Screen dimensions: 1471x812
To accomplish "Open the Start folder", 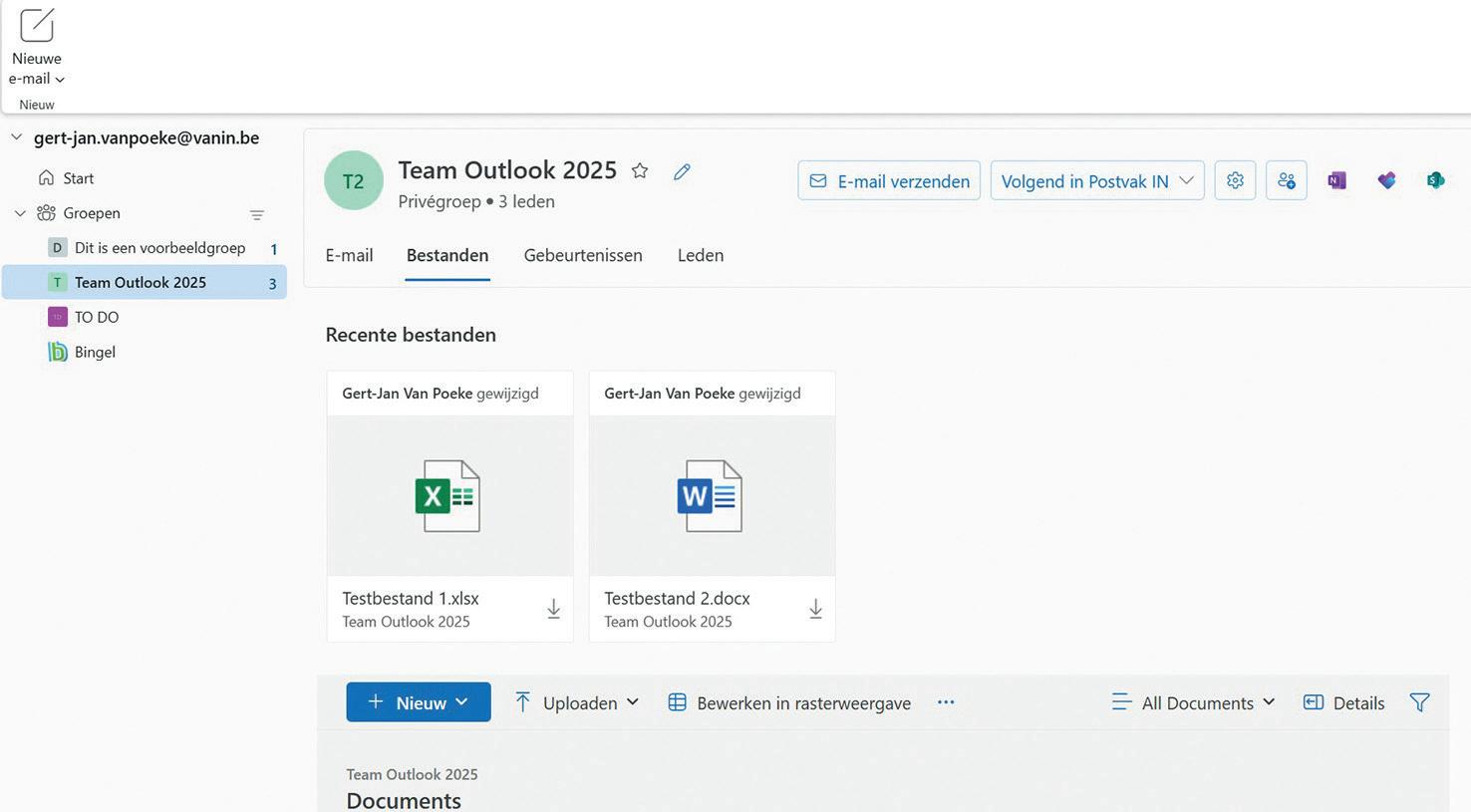I will [x=66, y=178].
